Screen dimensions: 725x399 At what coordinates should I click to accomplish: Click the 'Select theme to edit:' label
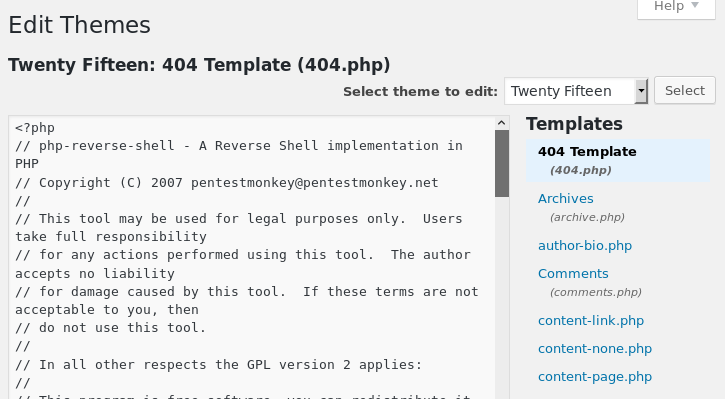coord(420,92)
